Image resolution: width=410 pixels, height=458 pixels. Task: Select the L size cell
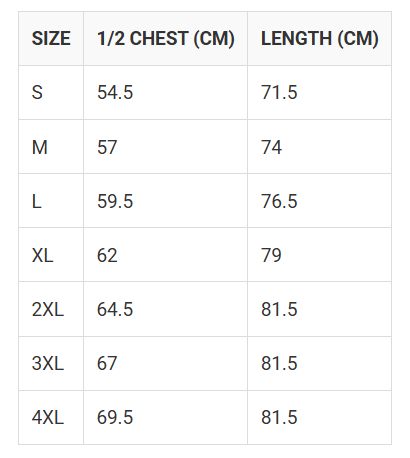51,201
